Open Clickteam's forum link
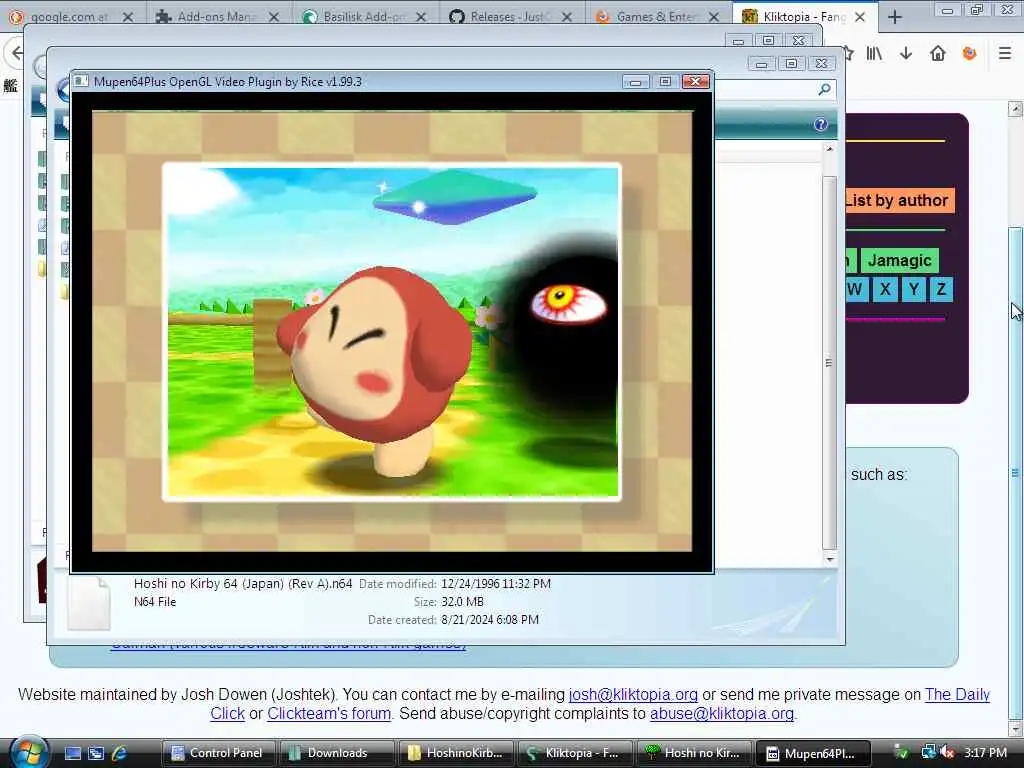This screenshot has width=1024, height=768. (328, 713)
